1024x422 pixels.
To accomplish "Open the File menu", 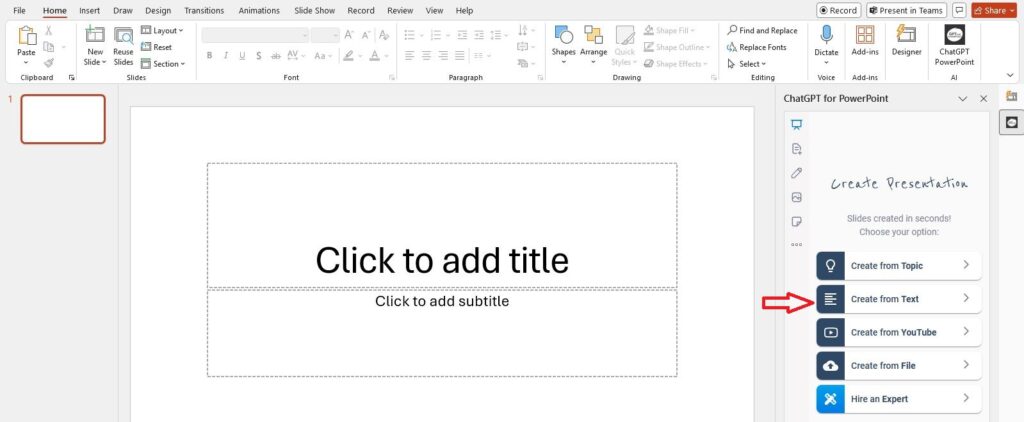I will tap(20, 10).
